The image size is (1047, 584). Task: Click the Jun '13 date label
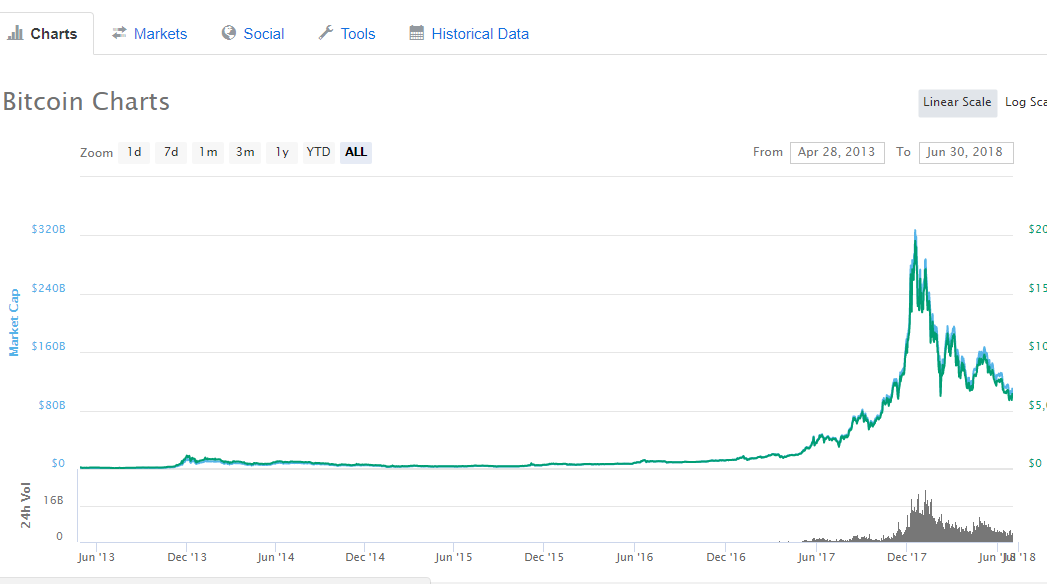click(x=96, y=557)
